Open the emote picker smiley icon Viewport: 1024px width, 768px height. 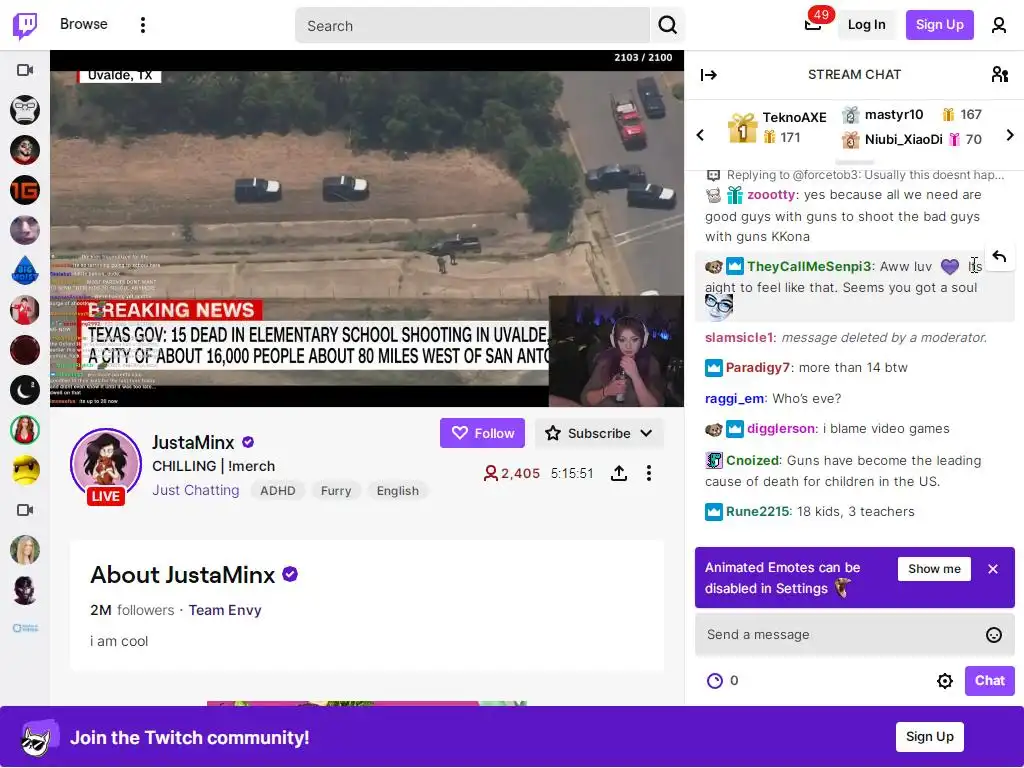coord(993,635)
